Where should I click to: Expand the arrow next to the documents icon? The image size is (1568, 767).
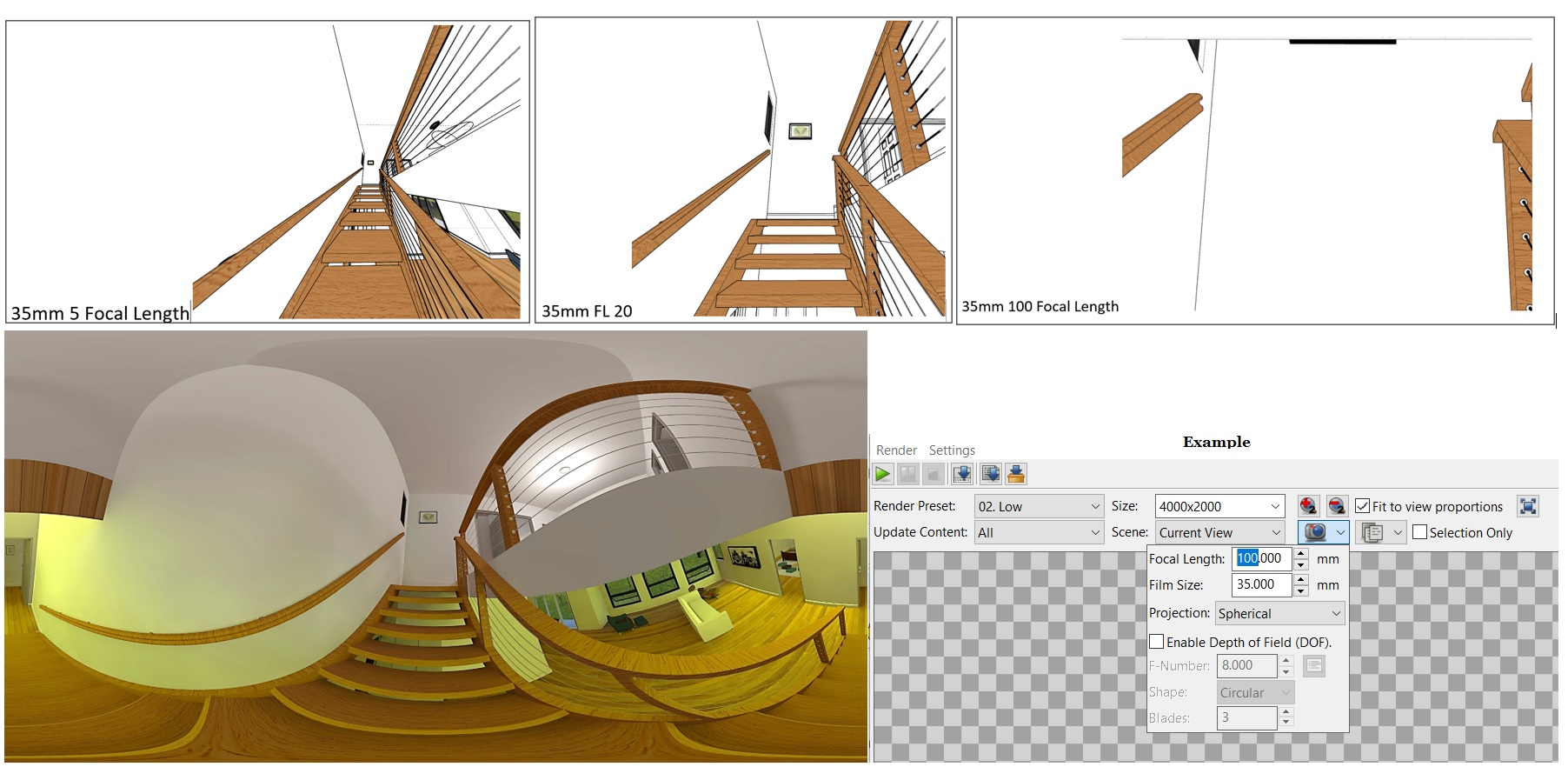(x=1398, y=532)
